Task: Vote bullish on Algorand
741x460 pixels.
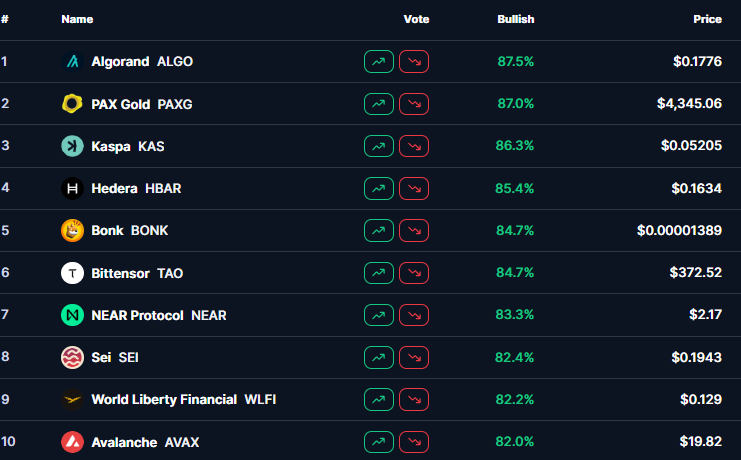Action: [379, 62]
